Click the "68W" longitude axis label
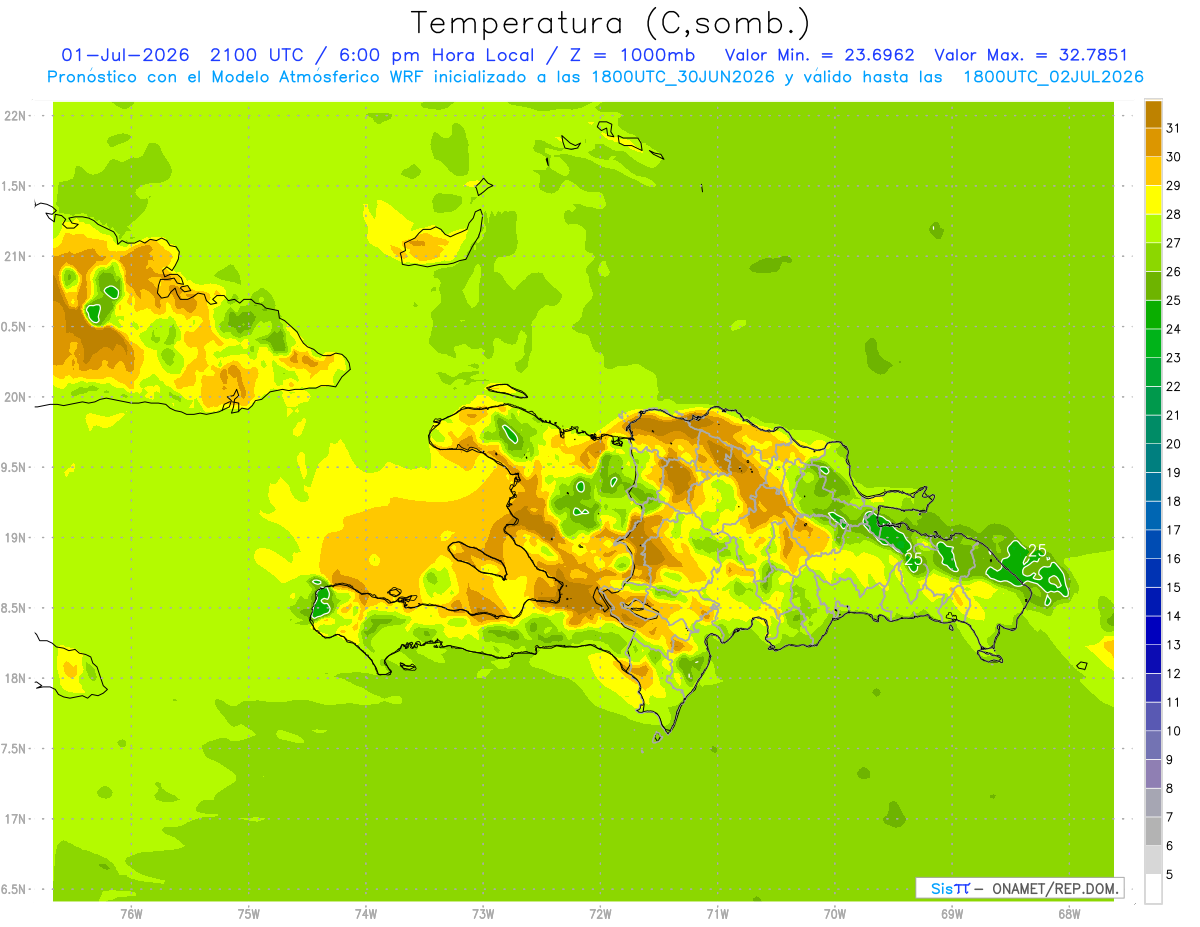Viewport: 1200px width, 927px height. [1068, 914]
